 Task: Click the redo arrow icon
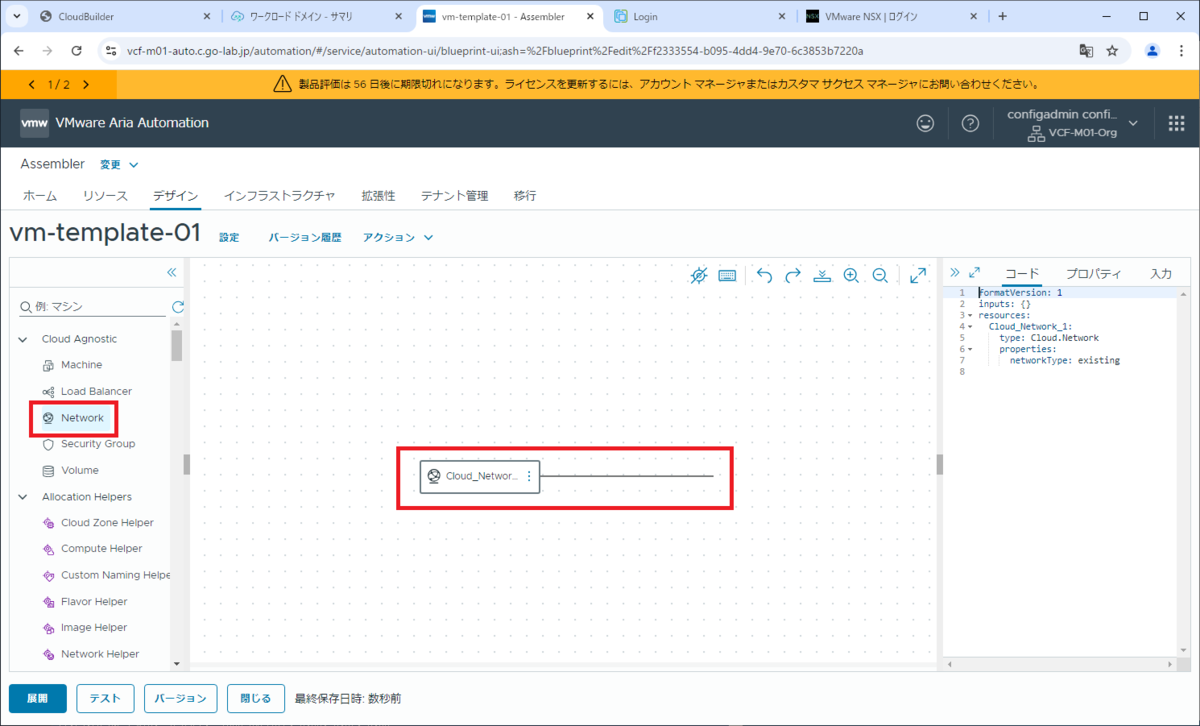coord(793,275)
